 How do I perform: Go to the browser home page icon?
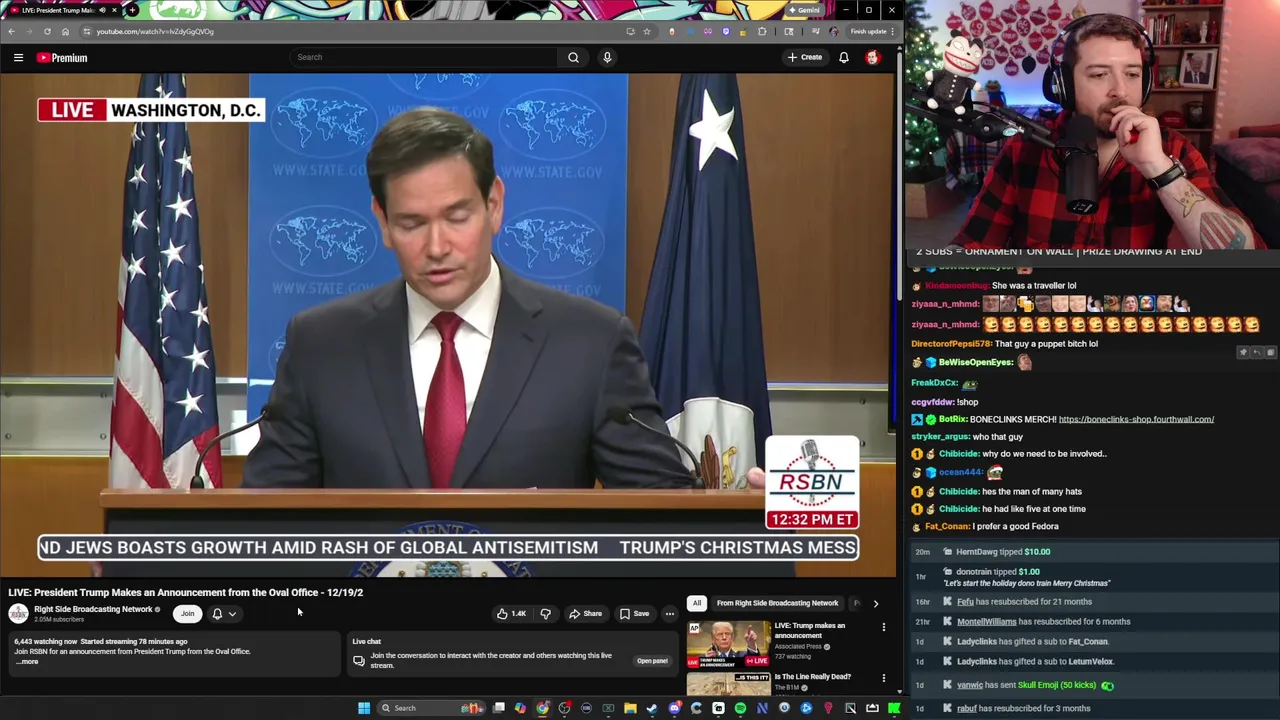point(65,31)
